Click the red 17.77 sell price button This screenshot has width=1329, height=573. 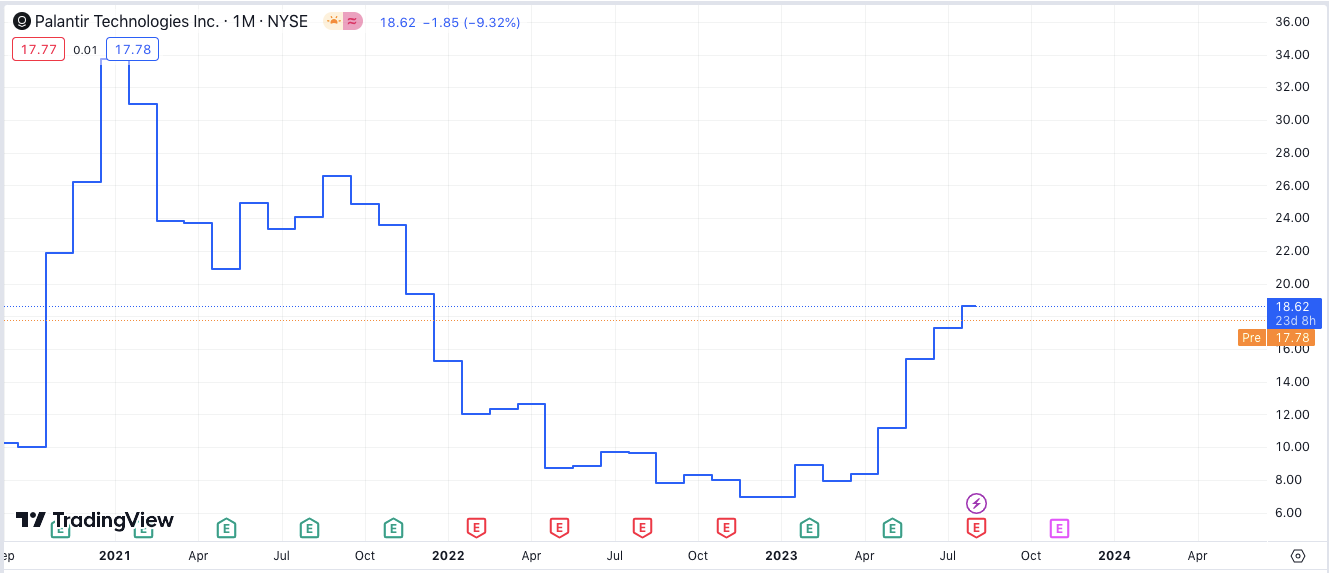(x=38, y=50)
